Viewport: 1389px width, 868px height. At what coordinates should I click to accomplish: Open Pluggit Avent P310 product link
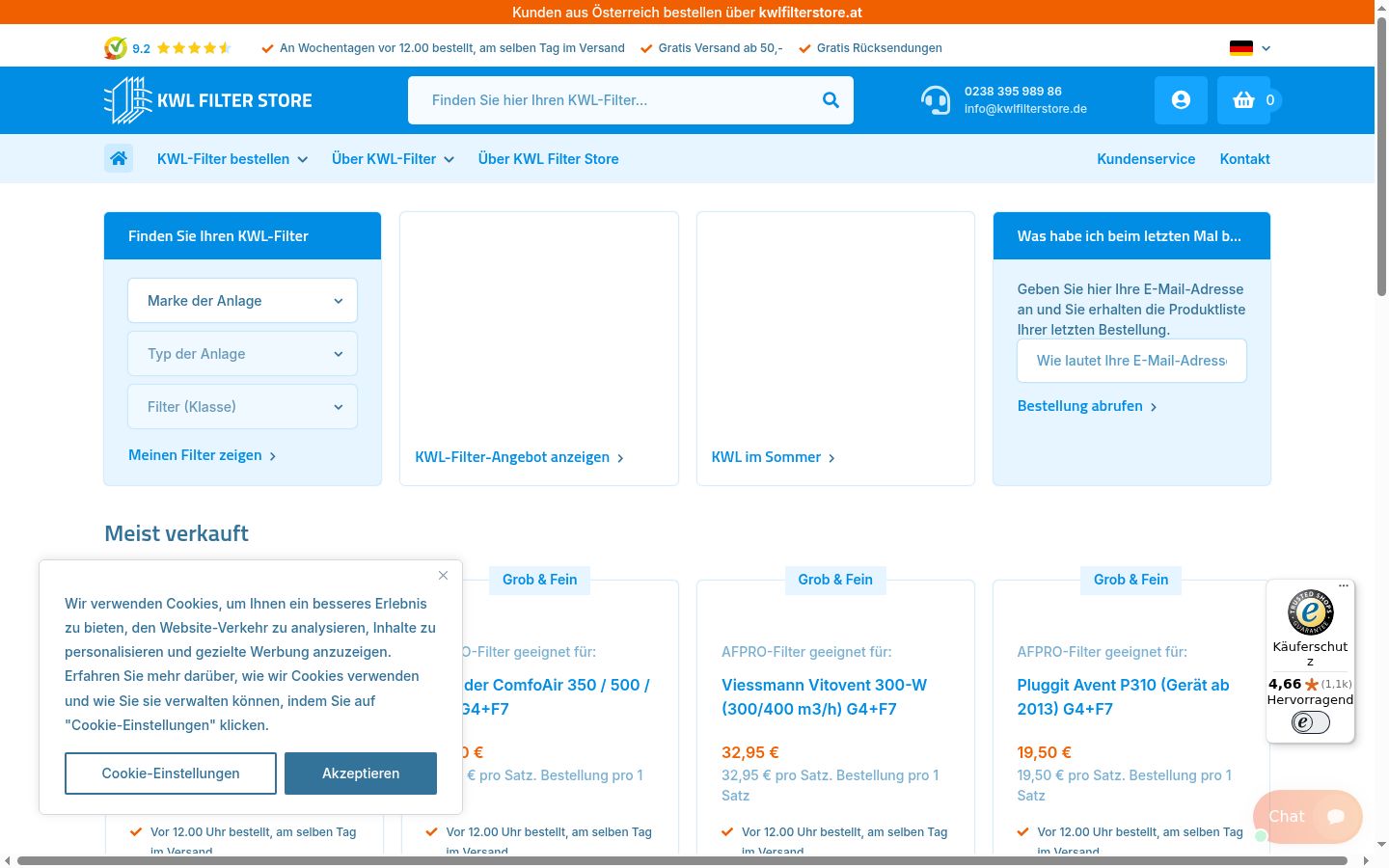pyautogui.click(x=1123, y=696)
